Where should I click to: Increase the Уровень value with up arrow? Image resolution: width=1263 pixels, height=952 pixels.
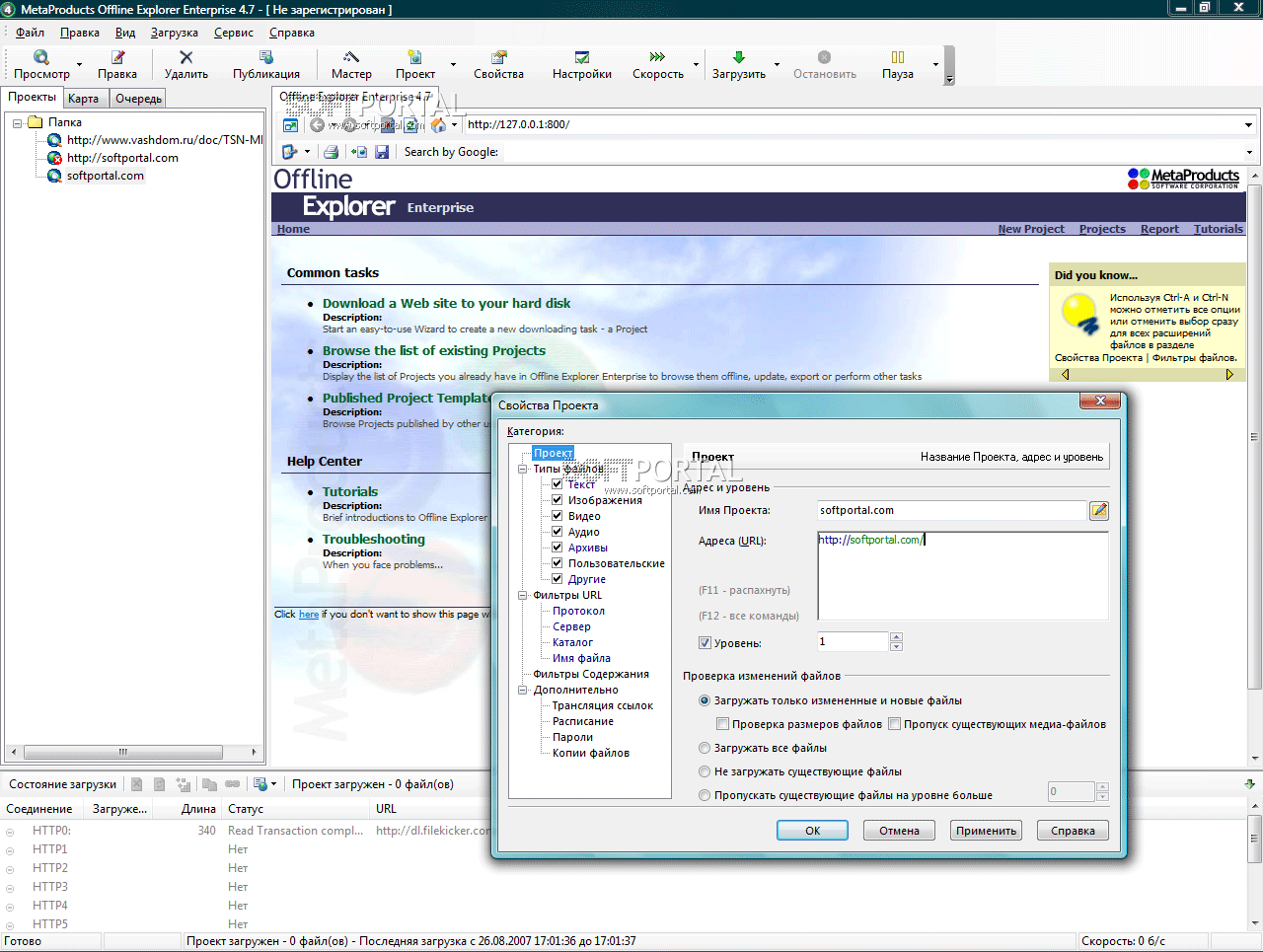[896, 637]
